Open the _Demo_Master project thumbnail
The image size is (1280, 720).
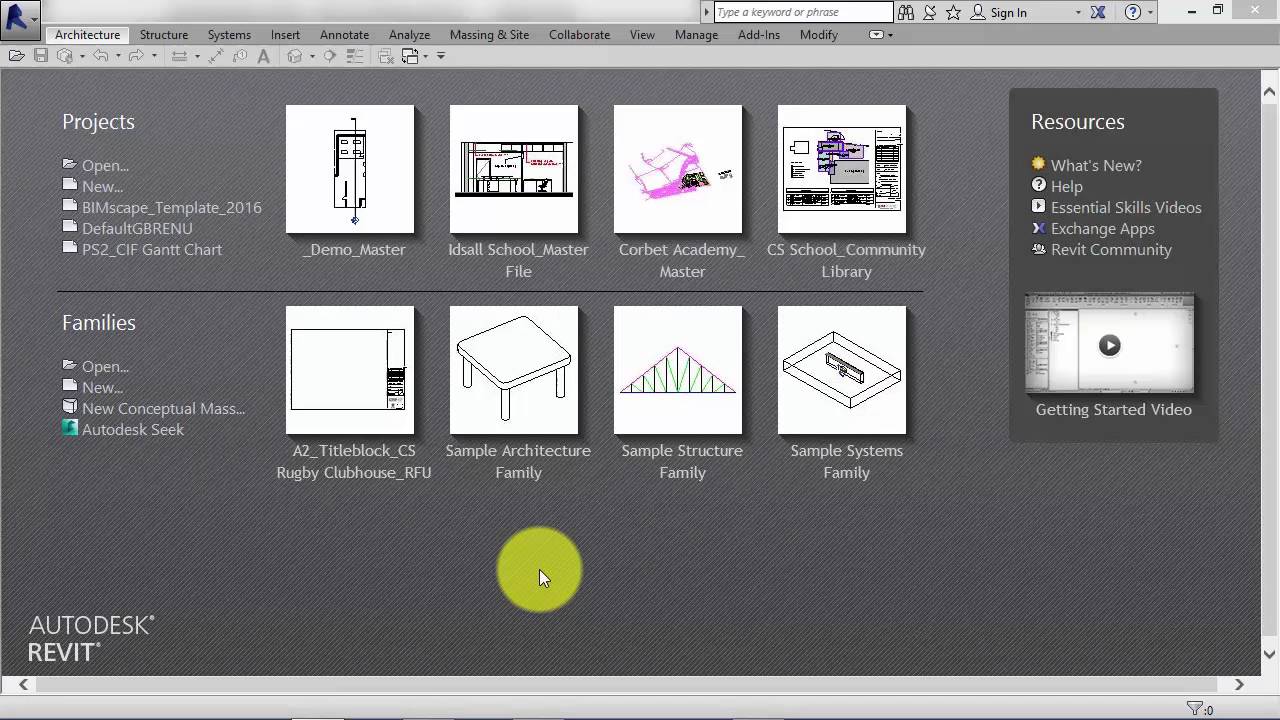click(x=350, y=169)
